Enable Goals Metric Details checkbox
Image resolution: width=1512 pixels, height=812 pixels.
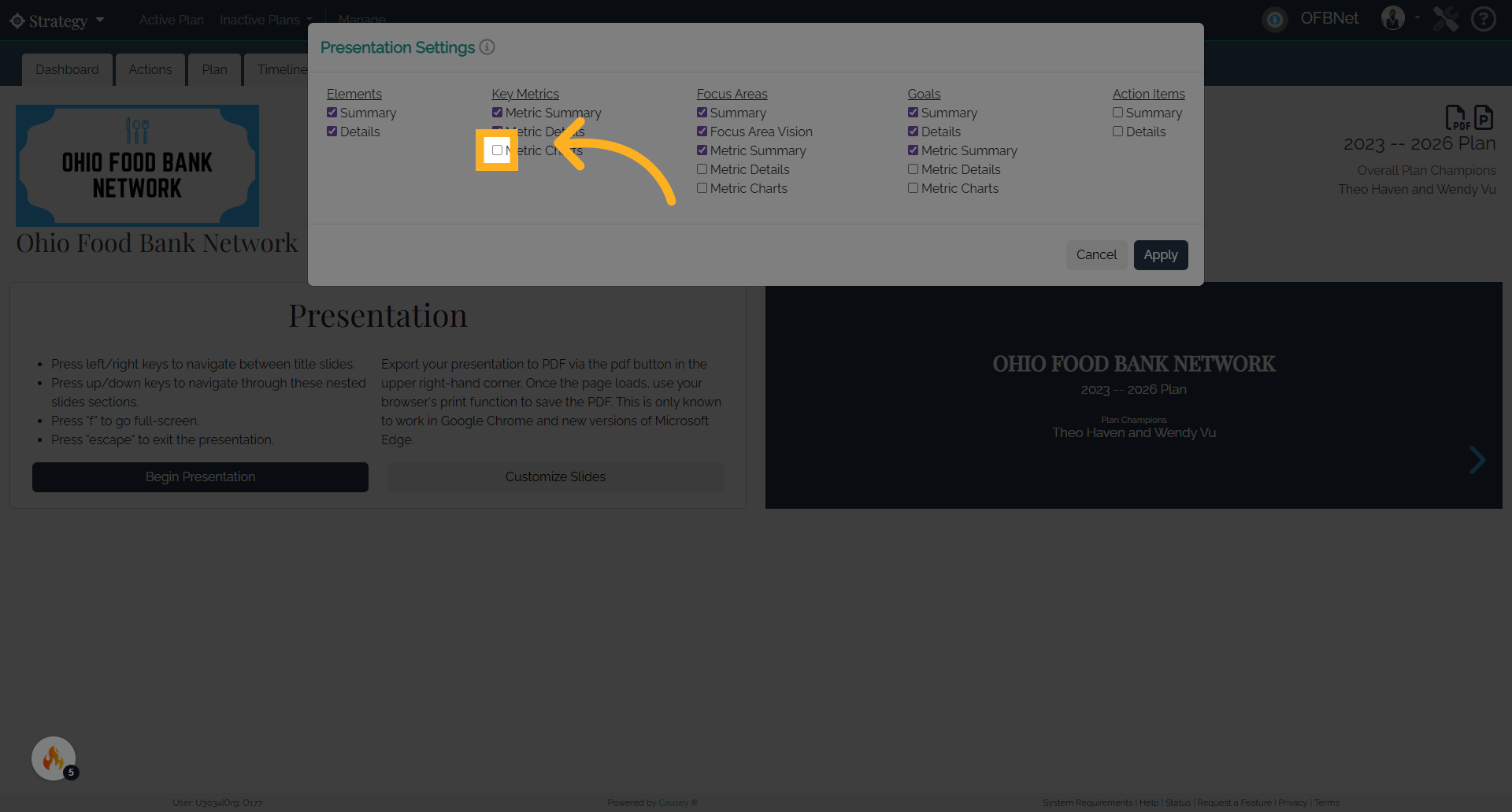(x=913, y=169)
